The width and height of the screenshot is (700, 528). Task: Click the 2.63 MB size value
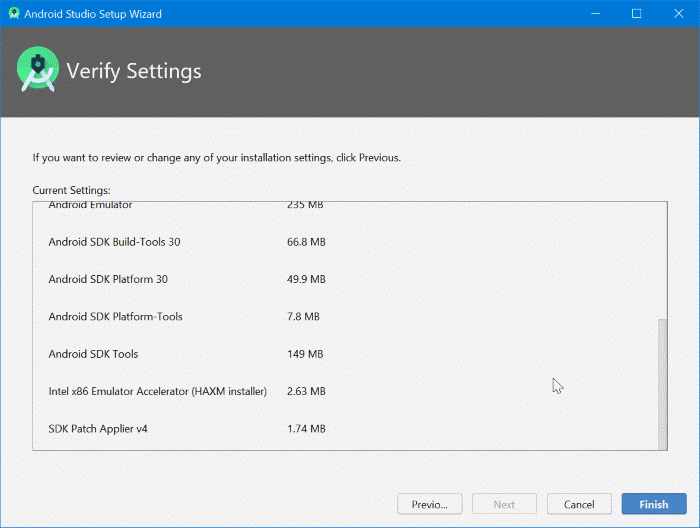[306, 391]
